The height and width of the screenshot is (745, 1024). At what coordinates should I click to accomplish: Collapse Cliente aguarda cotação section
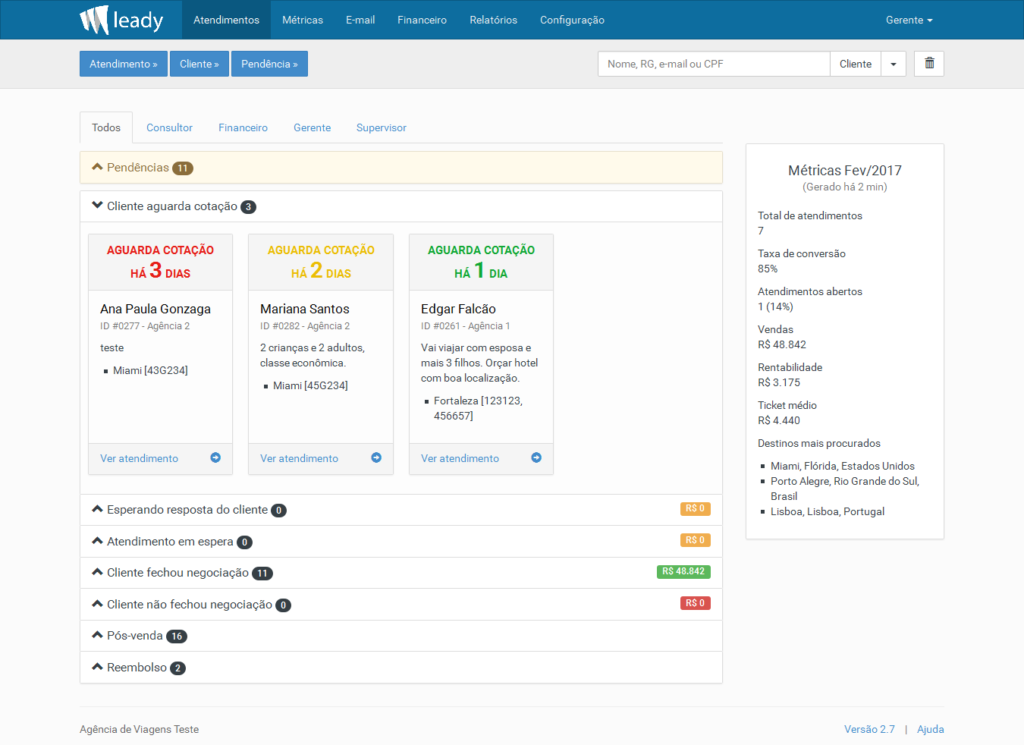[97, 206]
